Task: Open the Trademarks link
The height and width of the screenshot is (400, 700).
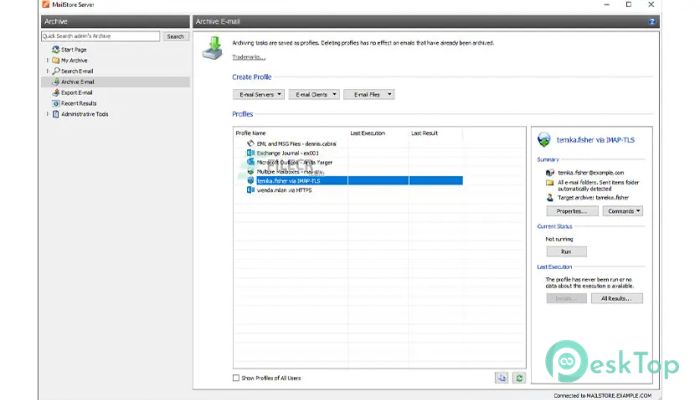Action: 249,57
